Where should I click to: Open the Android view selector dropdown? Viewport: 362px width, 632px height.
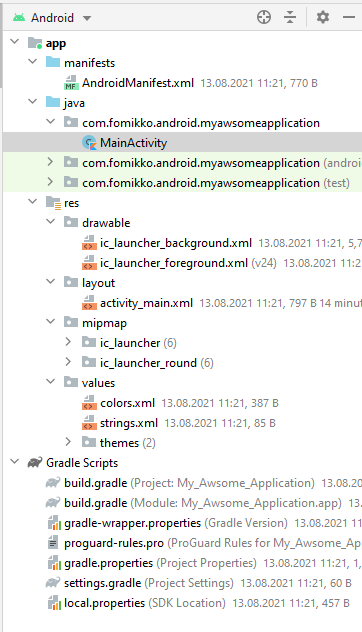point(52,18)
